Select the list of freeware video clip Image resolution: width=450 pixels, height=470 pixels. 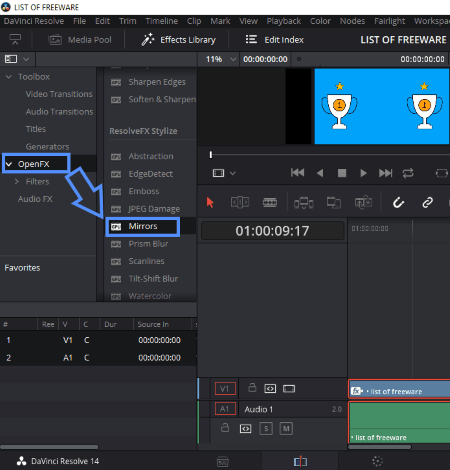[x=399, y=389]
